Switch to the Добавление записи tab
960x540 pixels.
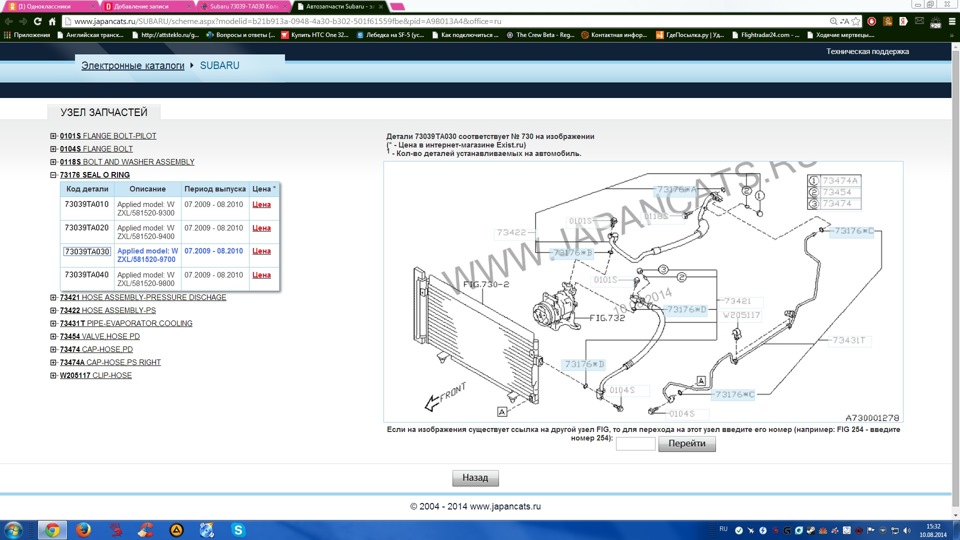coord(147,6)
